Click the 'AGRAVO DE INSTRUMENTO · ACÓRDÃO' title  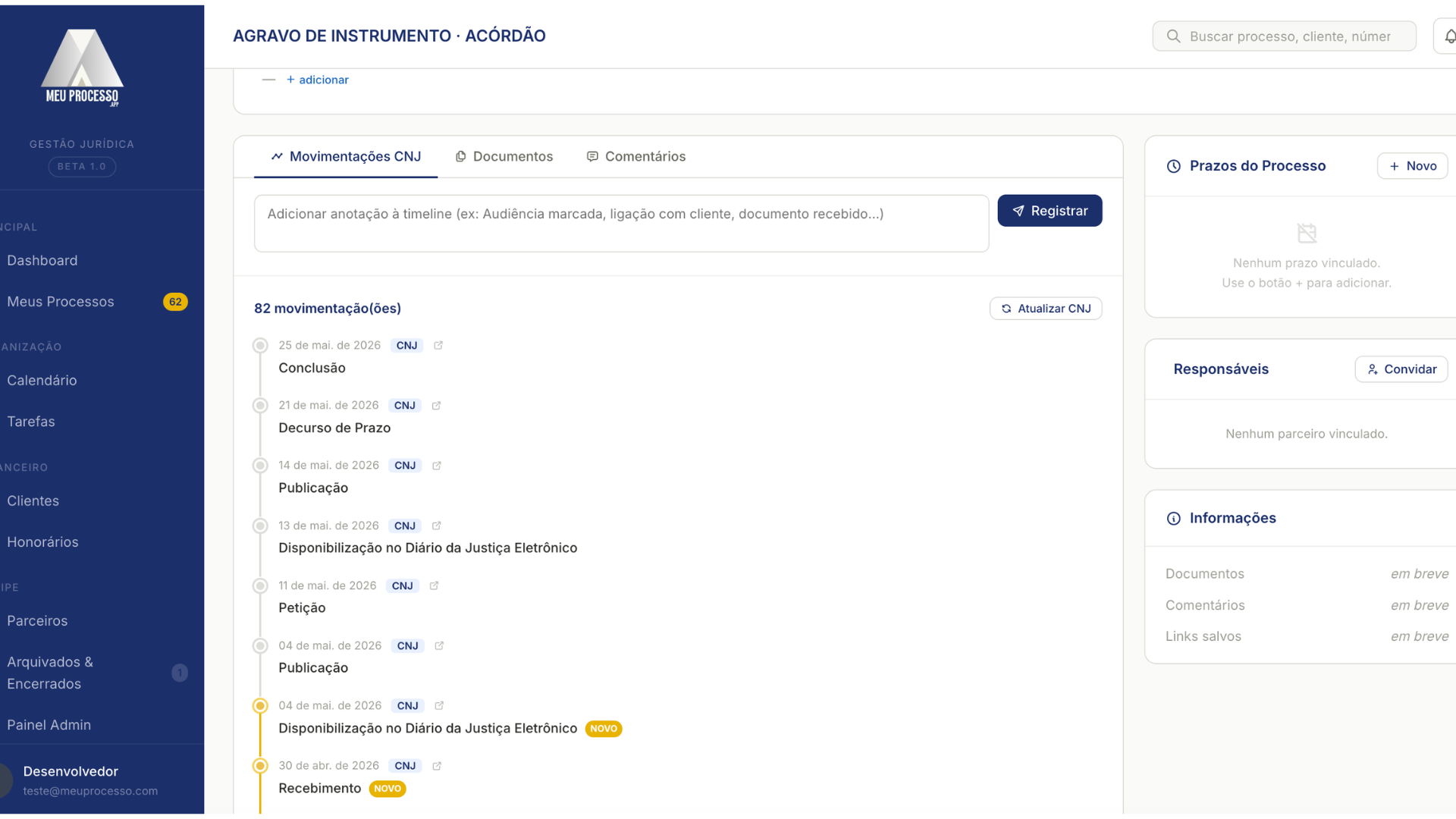tap(389, 36)
